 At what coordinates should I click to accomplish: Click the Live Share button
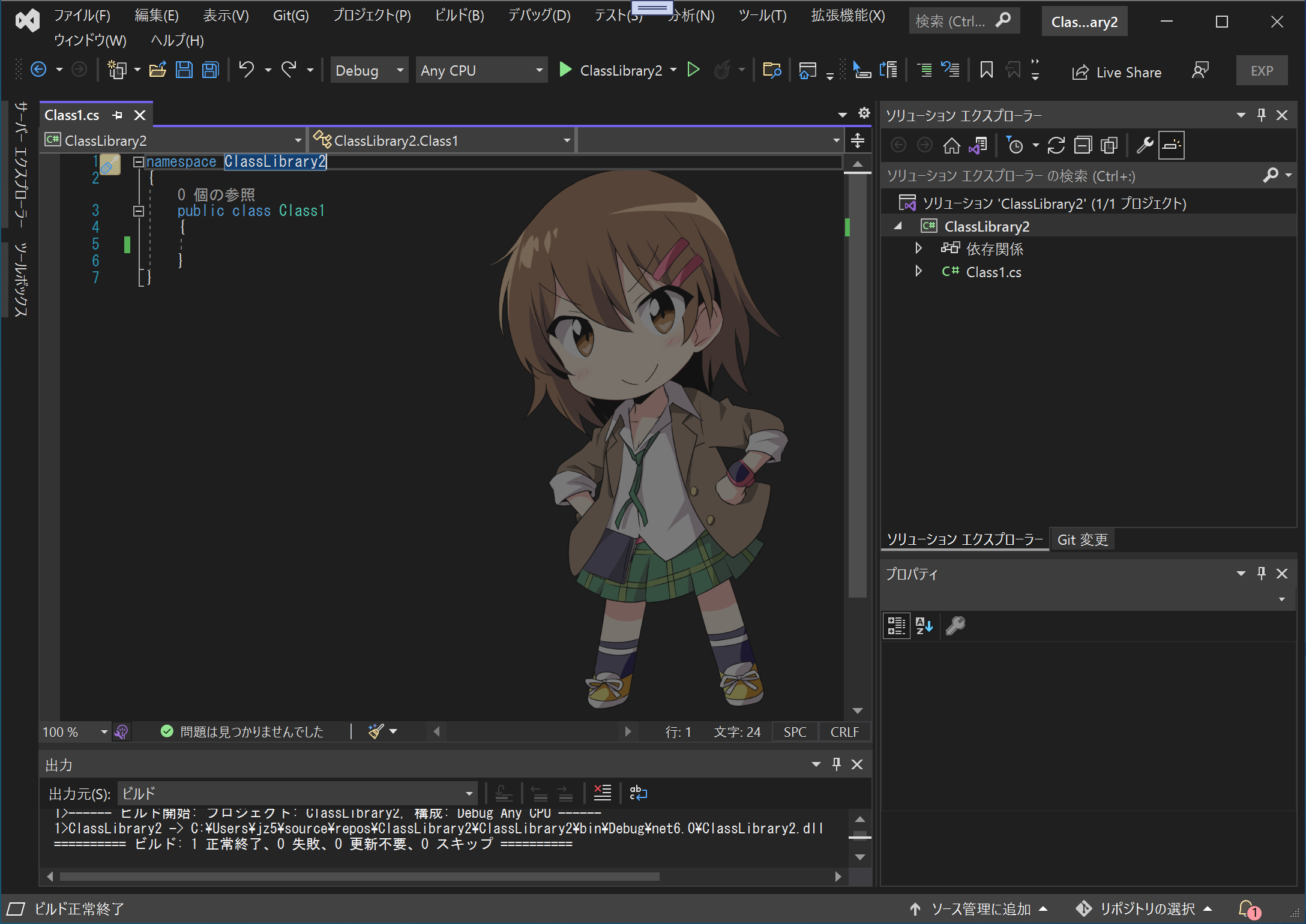point(1117,72)
